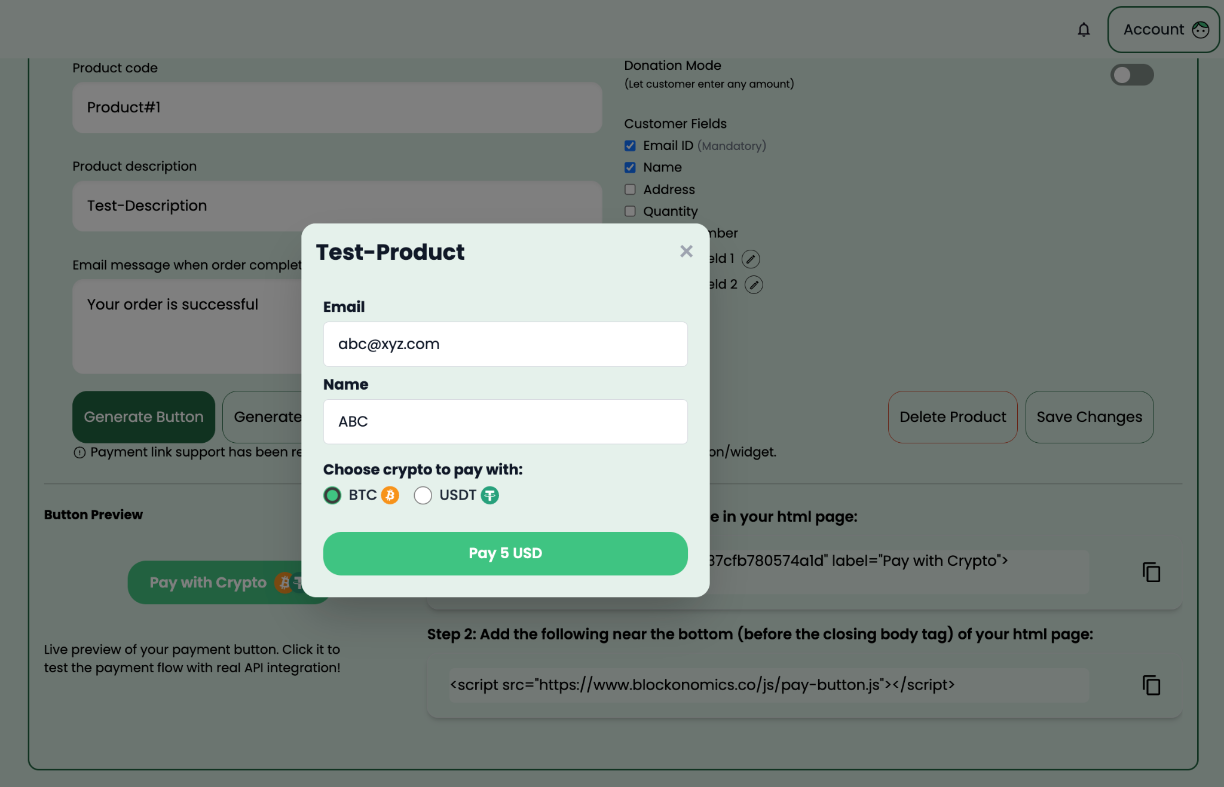Click Save Changes

click(x=1089, y=417)
